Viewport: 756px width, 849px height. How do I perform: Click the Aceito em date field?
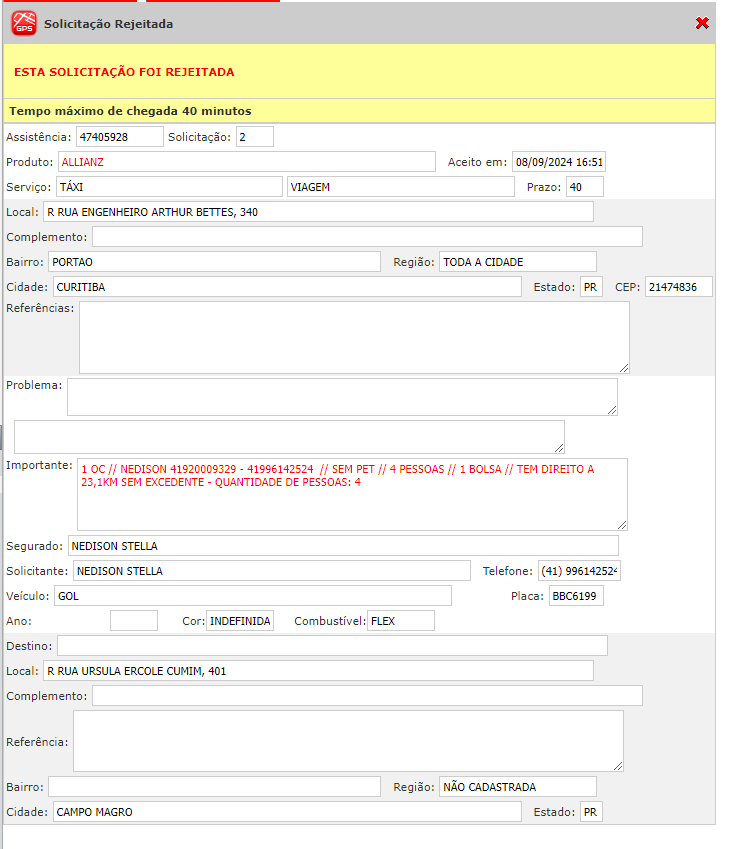[559, 162]
